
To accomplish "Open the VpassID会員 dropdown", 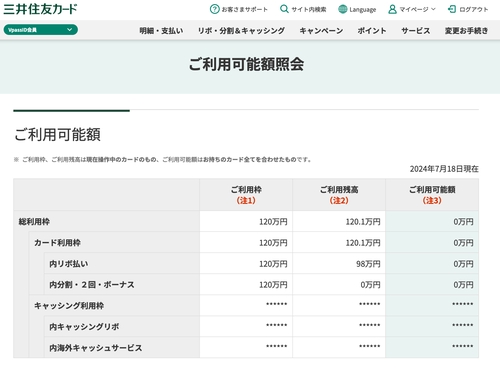I will coord(41,30).
